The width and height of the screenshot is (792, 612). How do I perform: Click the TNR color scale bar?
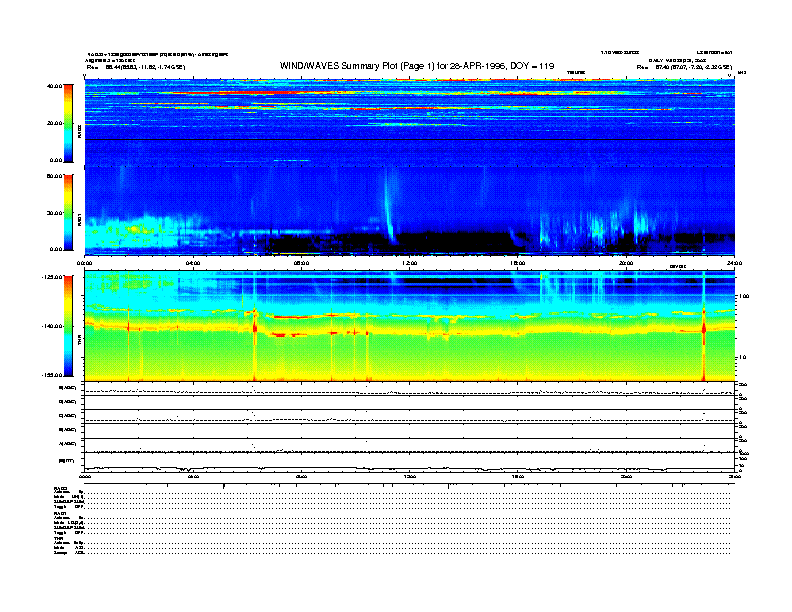click(x=68, y=326)
